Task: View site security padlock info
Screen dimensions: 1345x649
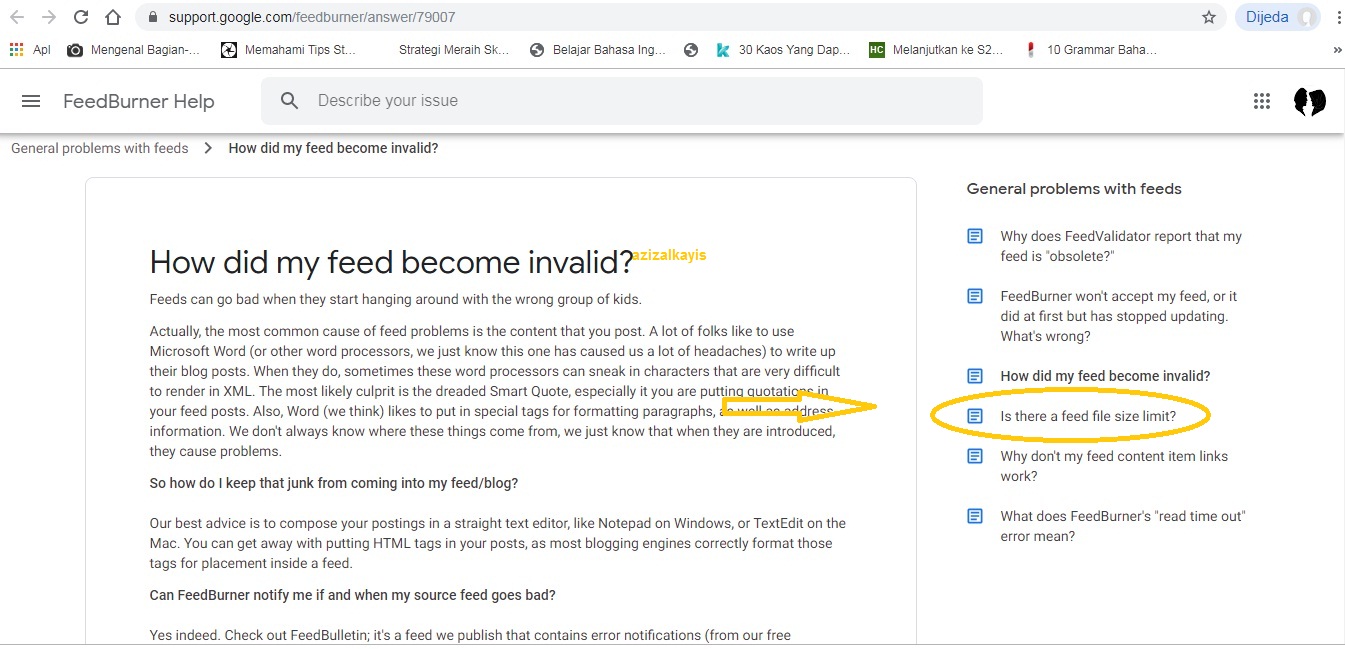Action: pos(152,17)
